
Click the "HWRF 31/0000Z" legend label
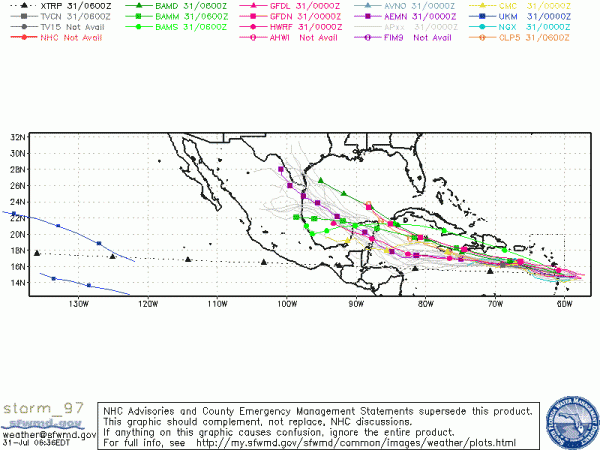click(306, 27)
